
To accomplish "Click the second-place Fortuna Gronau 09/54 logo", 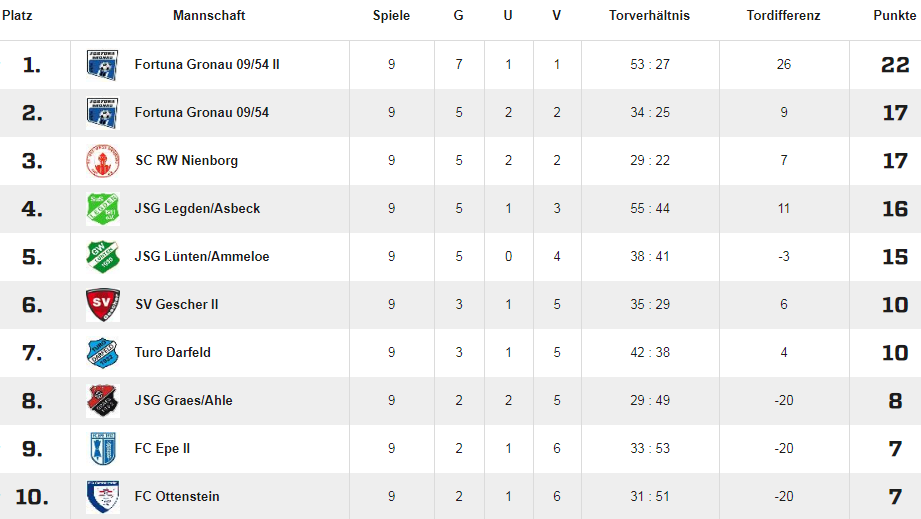I will pyautogui.click(x=103, y=113).
